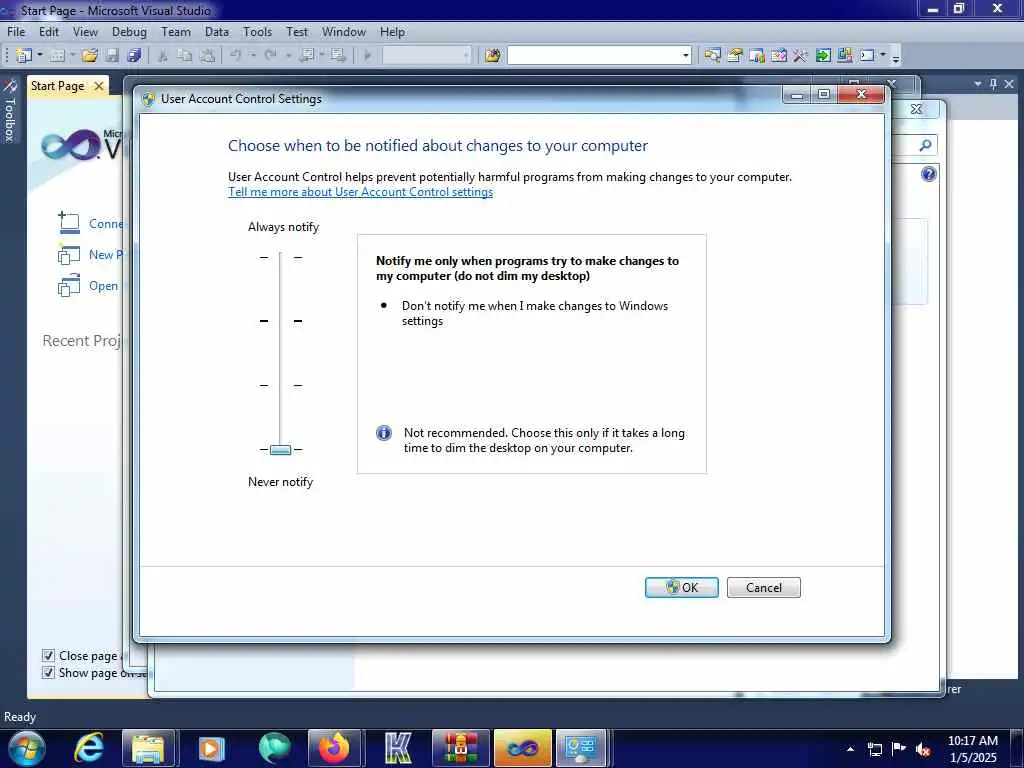Click the Add New Item toolbar icon

click(x=57, y=56)
